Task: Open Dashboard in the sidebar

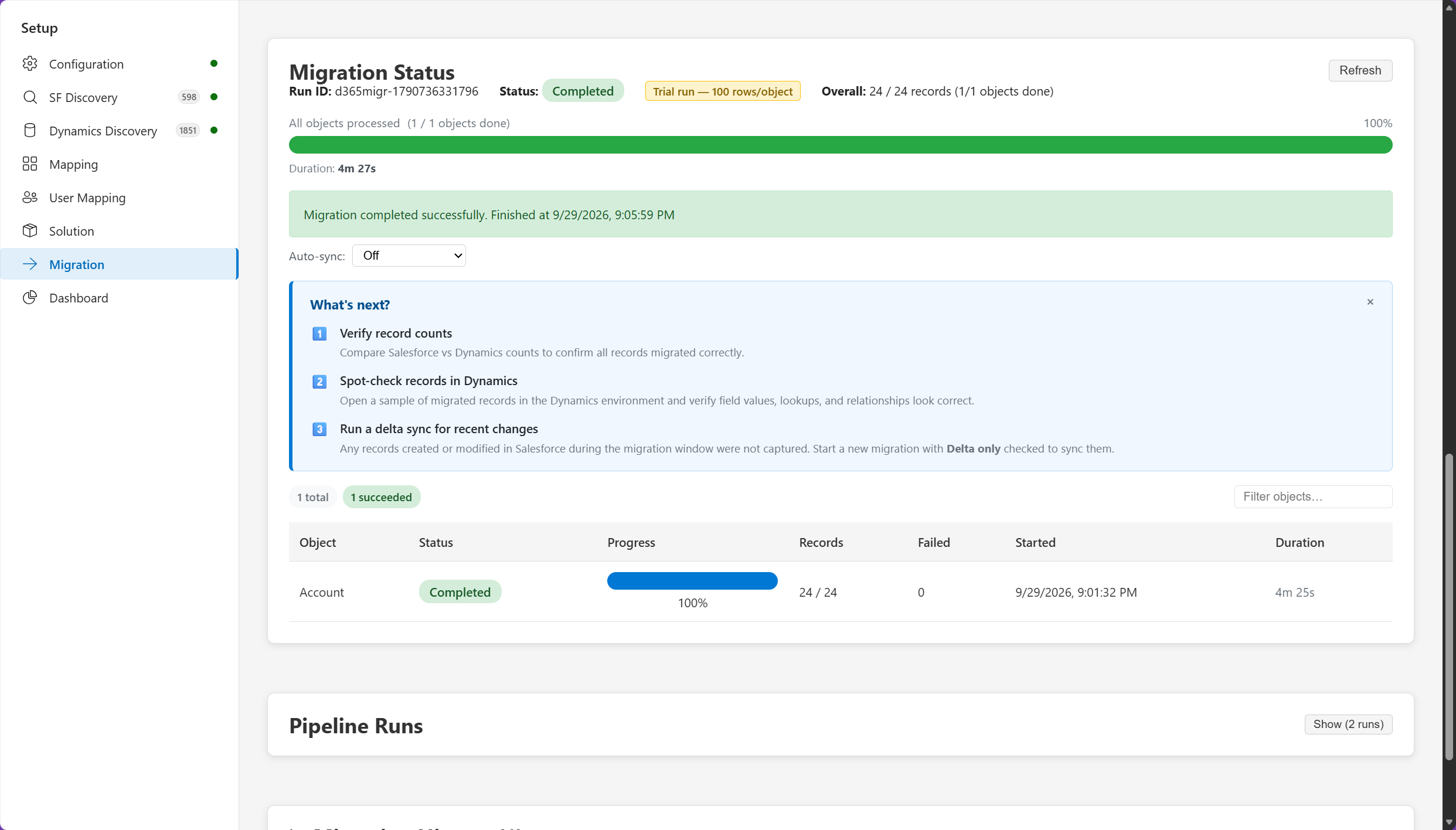Action: pyautogui.click(x=120, y=298)
